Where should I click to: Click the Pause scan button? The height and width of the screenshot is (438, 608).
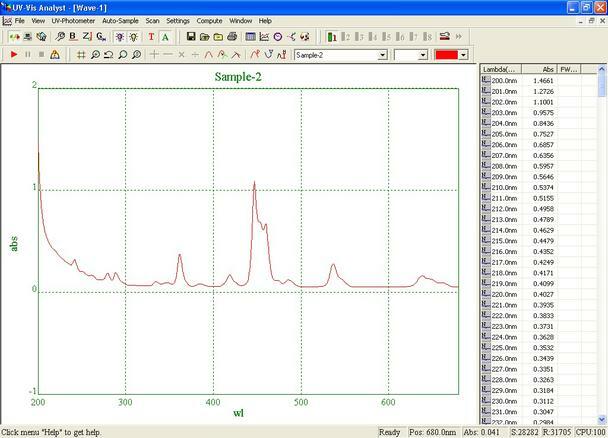(28, 55)
